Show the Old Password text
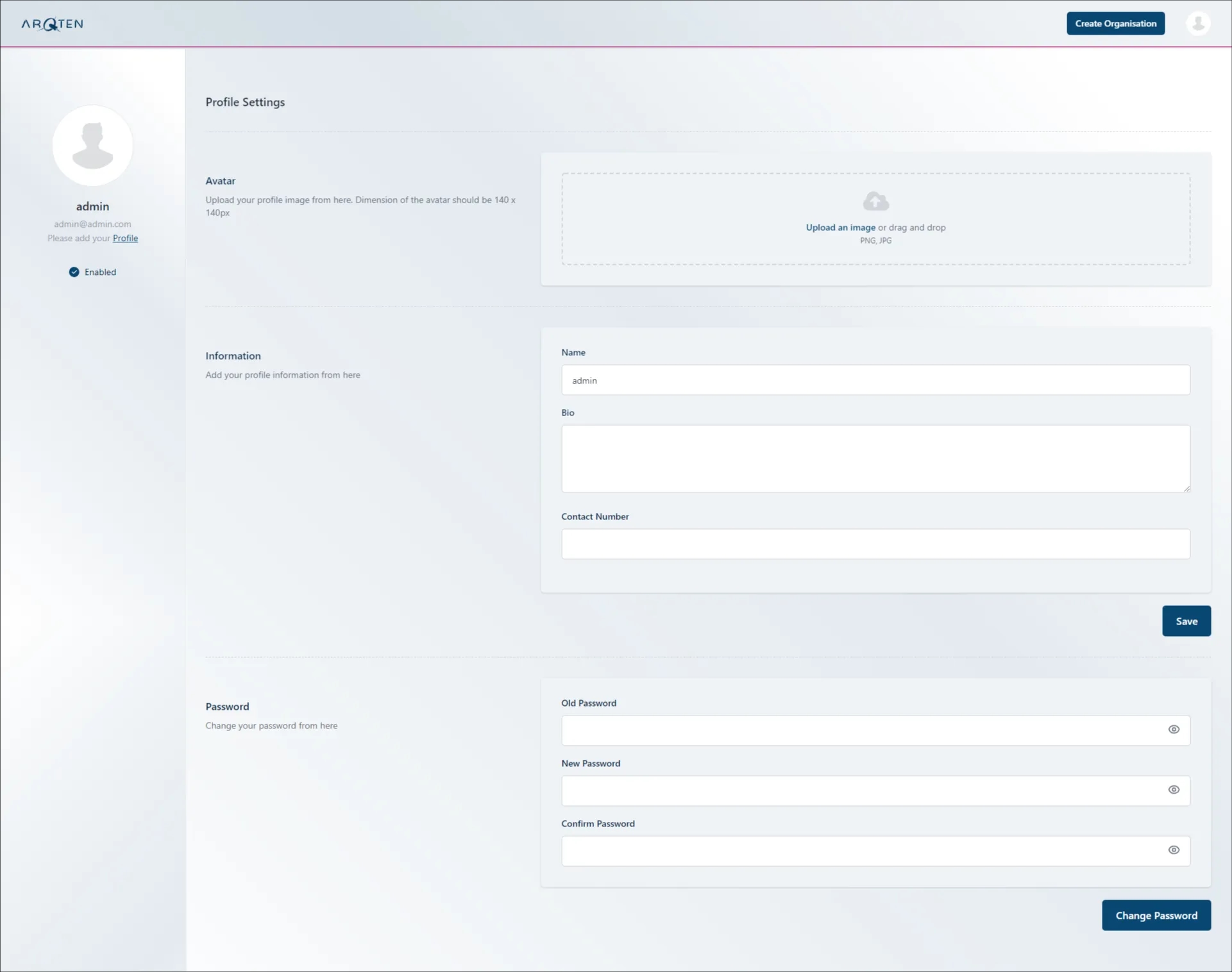 pyautogui.click(x=1174, y=730)
